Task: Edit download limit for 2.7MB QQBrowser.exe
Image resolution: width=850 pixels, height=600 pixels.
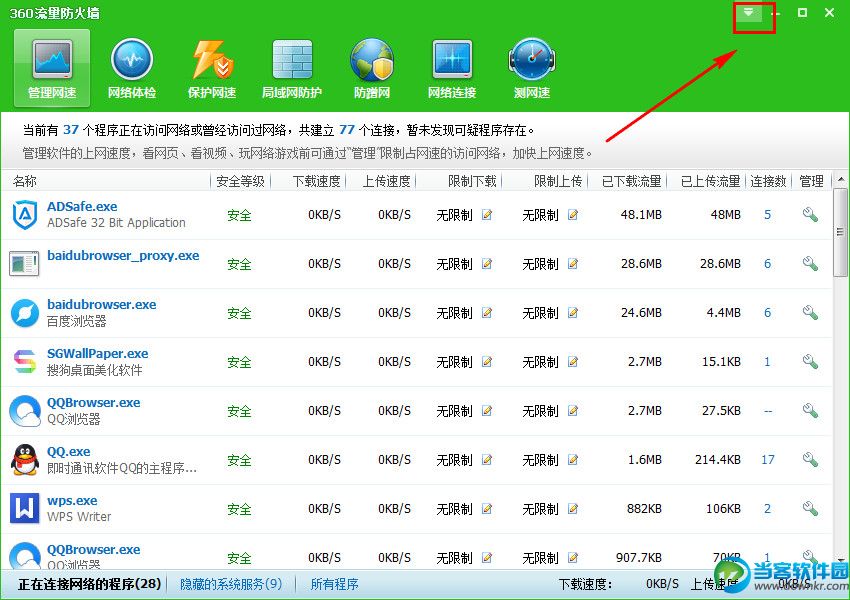Action: pos(487,411)
